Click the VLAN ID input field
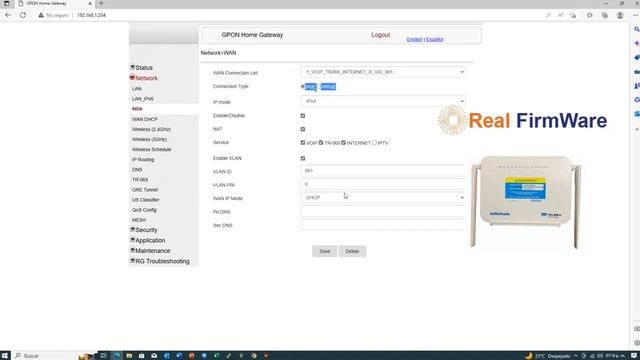This screenshot has width=640, height=360. point(383,171)
